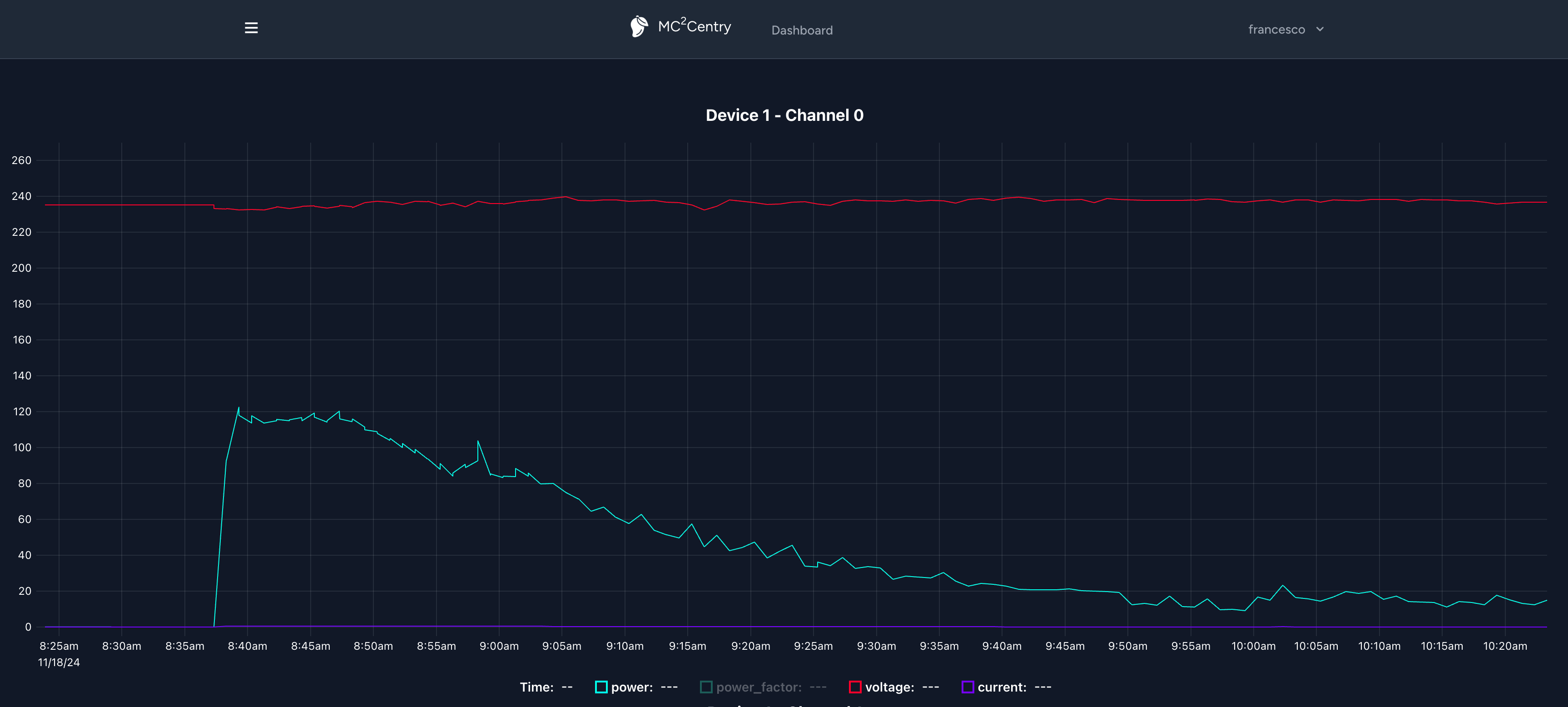The image size is (1568, 707).
Task: Click the power line peak near 8:39am
Action: click(x=238, y=408)
